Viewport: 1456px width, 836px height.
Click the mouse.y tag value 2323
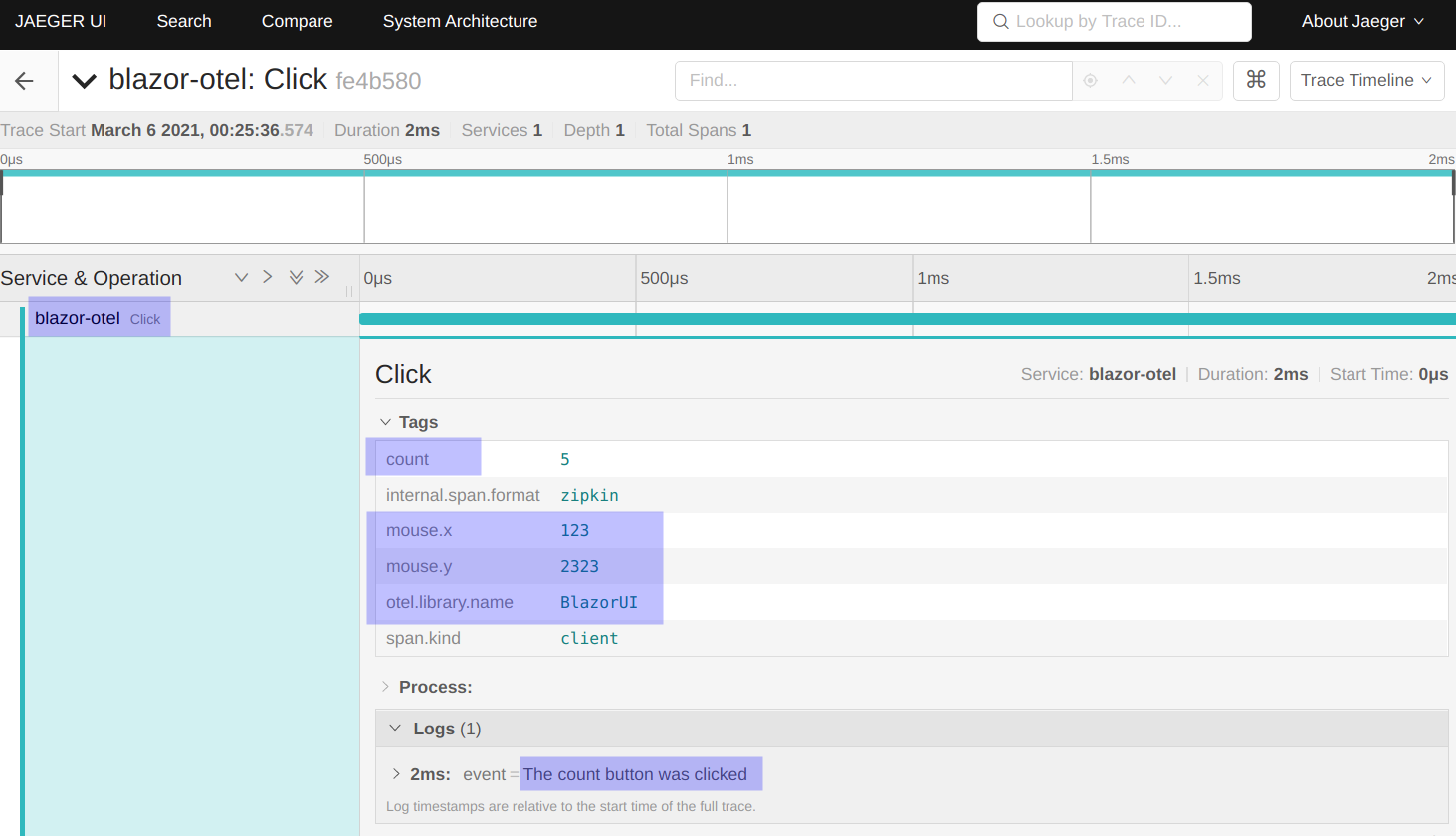point(579,566)
